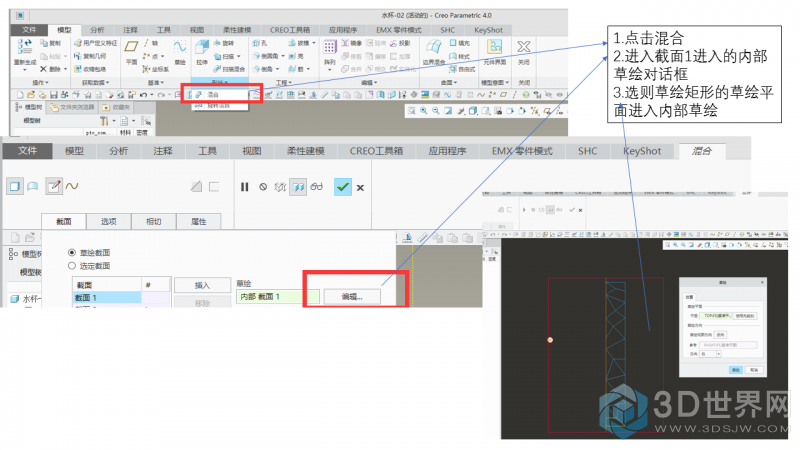800x450 pixels.
Task: Click the 取消 button in the sketch dialog
Action: (754, 370)
